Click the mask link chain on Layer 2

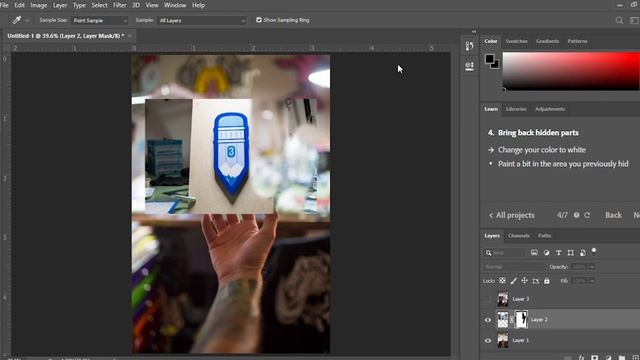[x=511, y=320]
